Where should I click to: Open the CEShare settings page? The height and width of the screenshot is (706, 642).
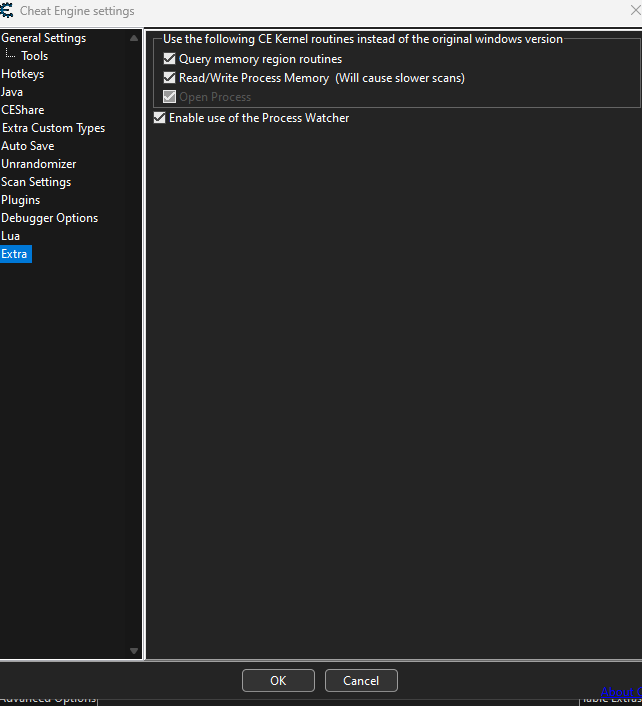coord(23,110)
